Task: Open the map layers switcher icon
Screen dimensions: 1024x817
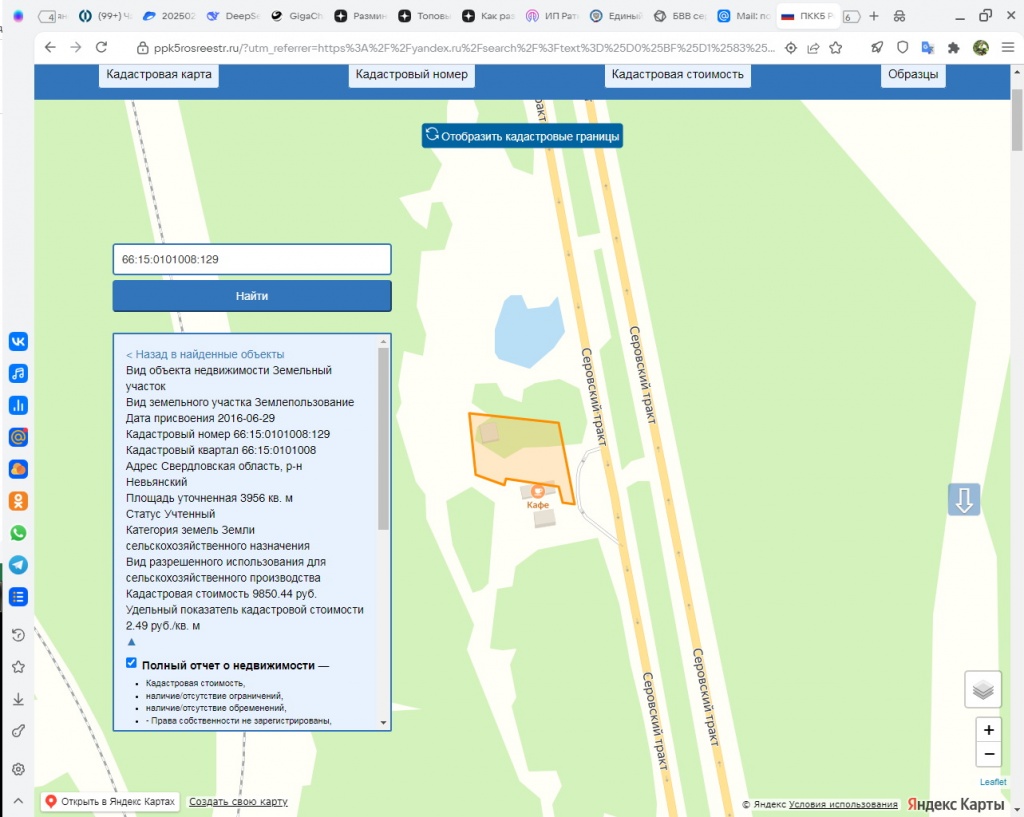Action: click(983, 689)
